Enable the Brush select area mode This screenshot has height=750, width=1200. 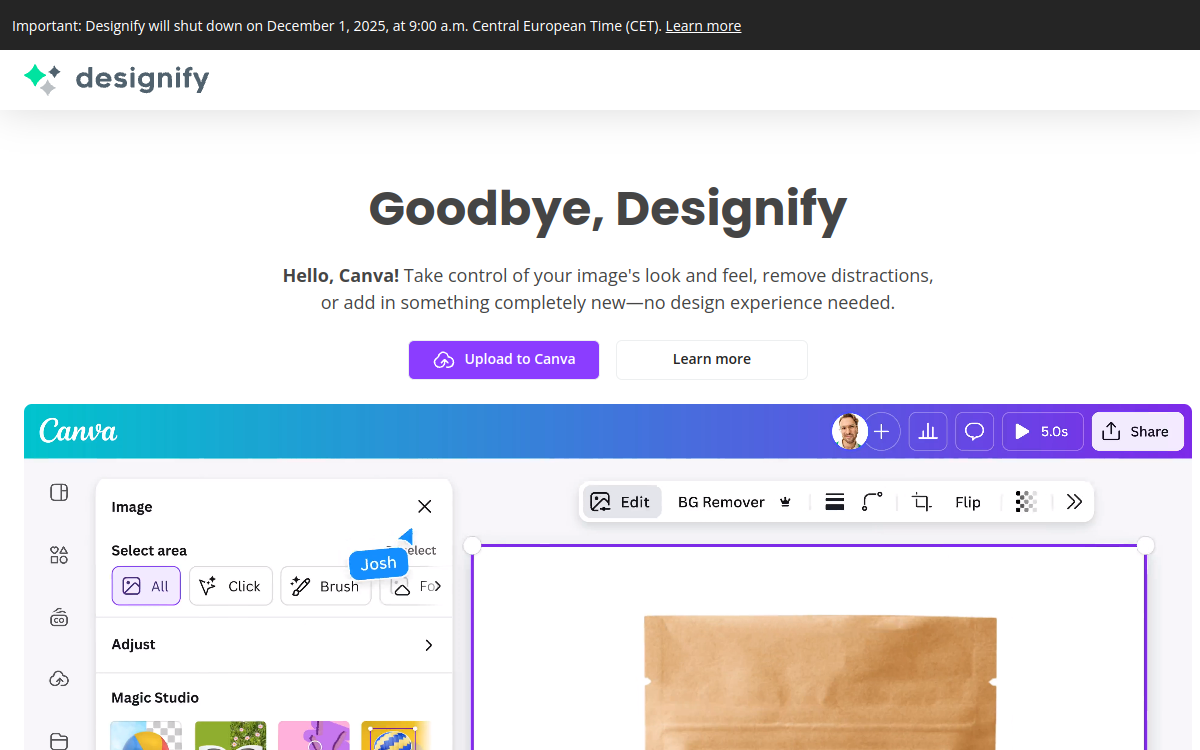pyautogui.click(x=325, y=586)
